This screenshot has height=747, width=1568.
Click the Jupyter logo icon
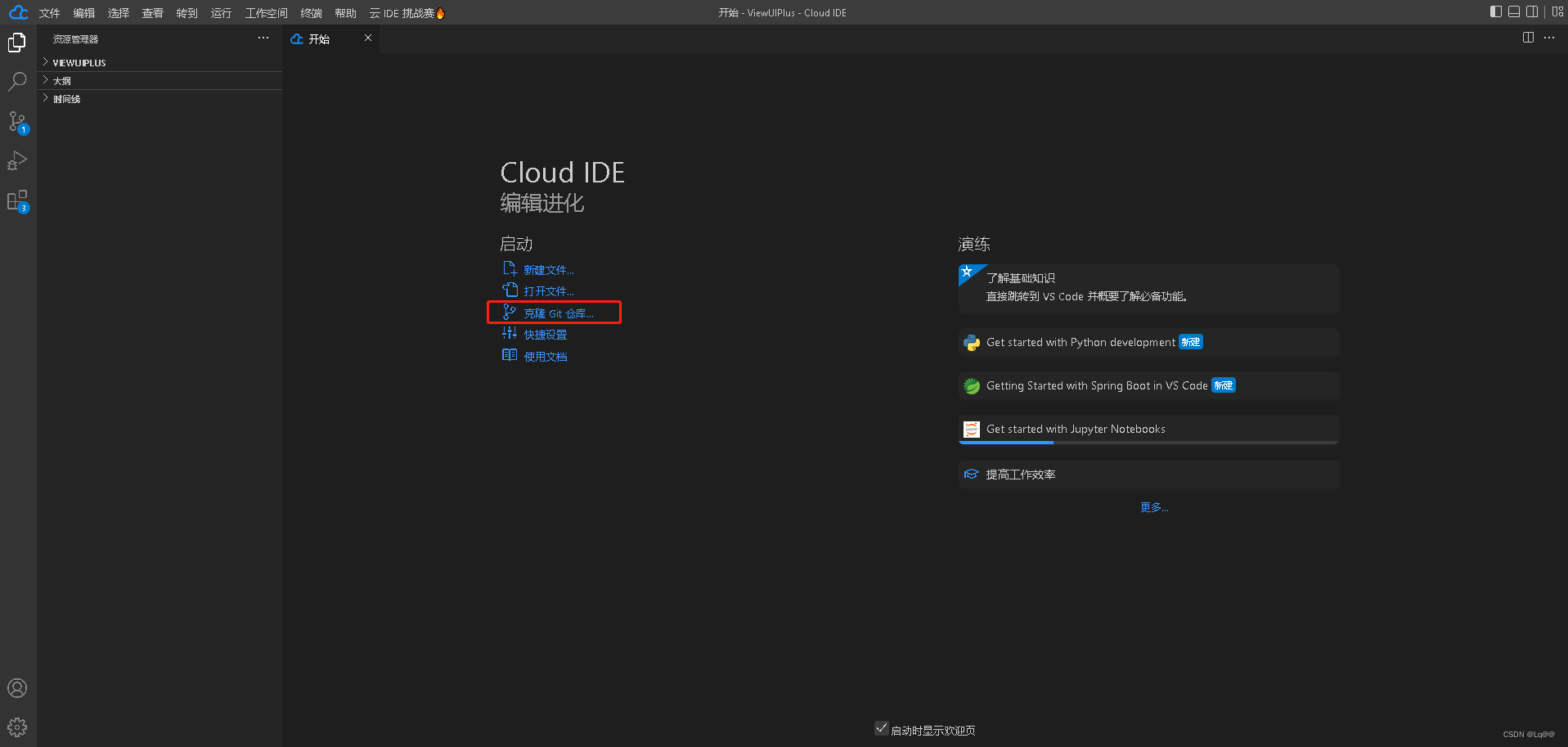pyautogui.click(x=972, y=430)
